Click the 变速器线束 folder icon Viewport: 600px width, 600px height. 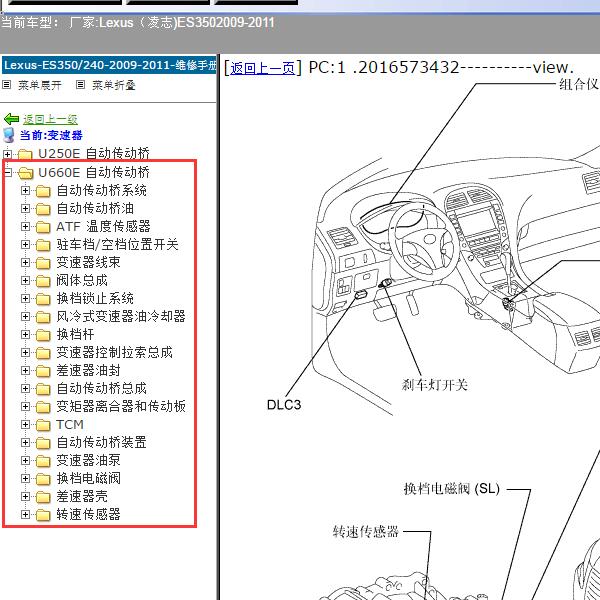point(43,262)
